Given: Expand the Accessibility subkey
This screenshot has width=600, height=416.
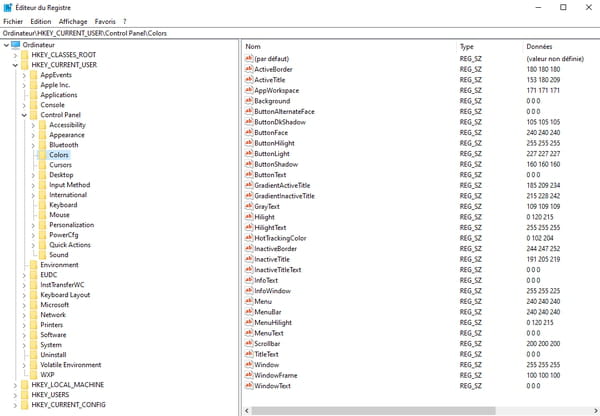Looking at the screenshot, I should pyautogui.click(x=33, y=125).
